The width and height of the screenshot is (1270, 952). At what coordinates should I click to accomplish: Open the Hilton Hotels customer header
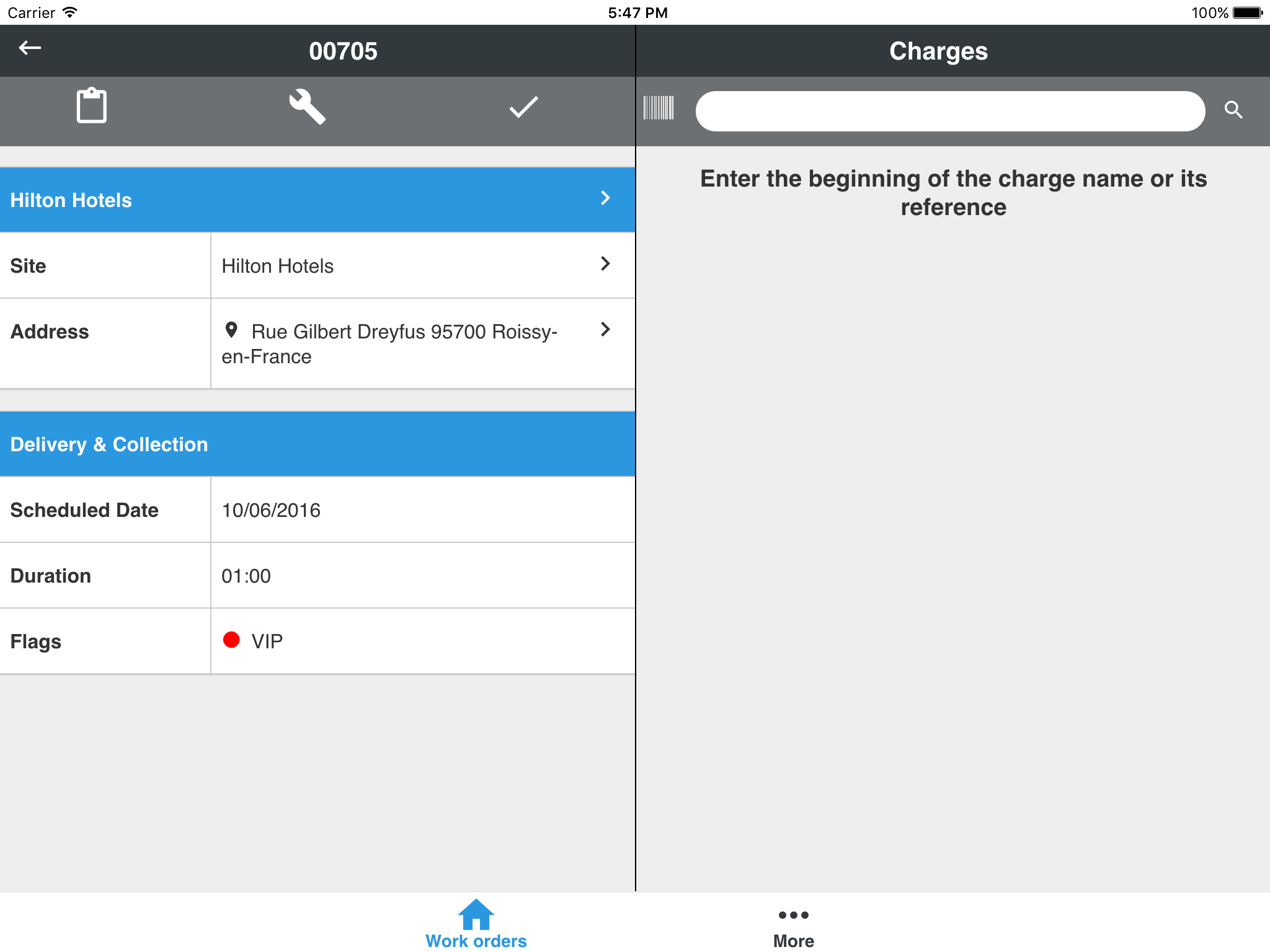point(317,200)
